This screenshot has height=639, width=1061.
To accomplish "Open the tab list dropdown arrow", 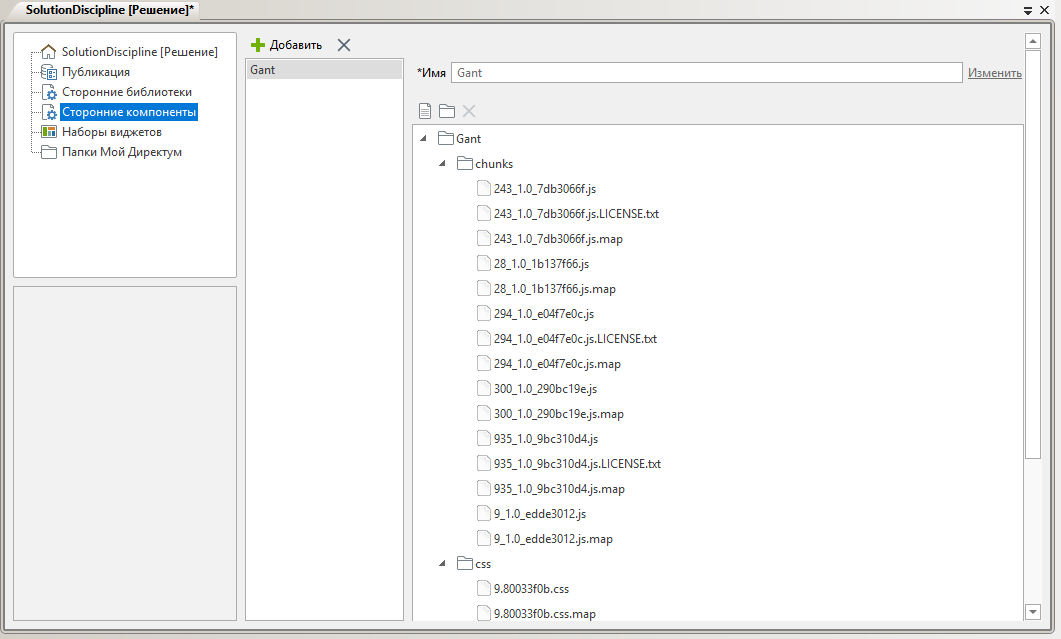I will tap(1028, 9).
